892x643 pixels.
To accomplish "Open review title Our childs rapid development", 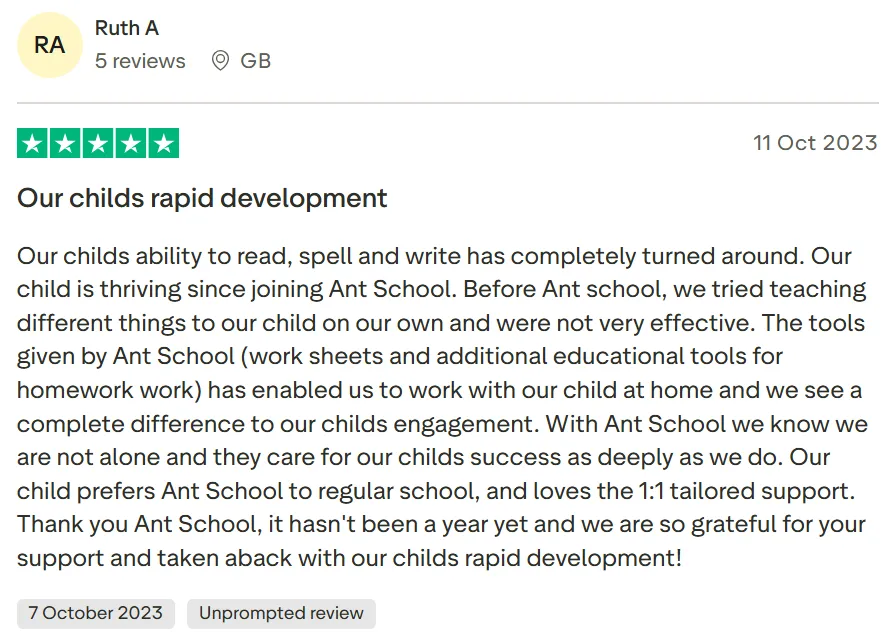I will tap(202, 199).
